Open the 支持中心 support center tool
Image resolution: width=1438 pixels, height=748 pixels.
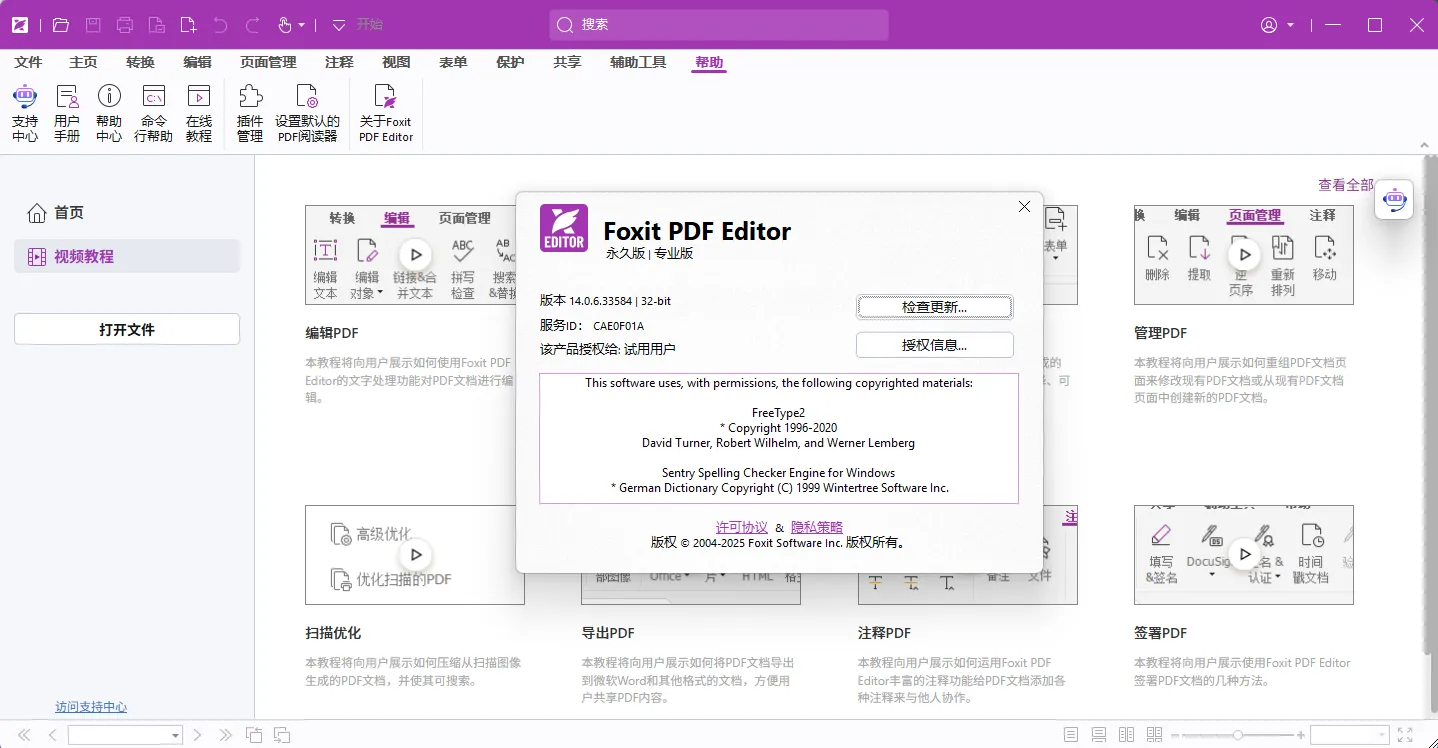25,113
